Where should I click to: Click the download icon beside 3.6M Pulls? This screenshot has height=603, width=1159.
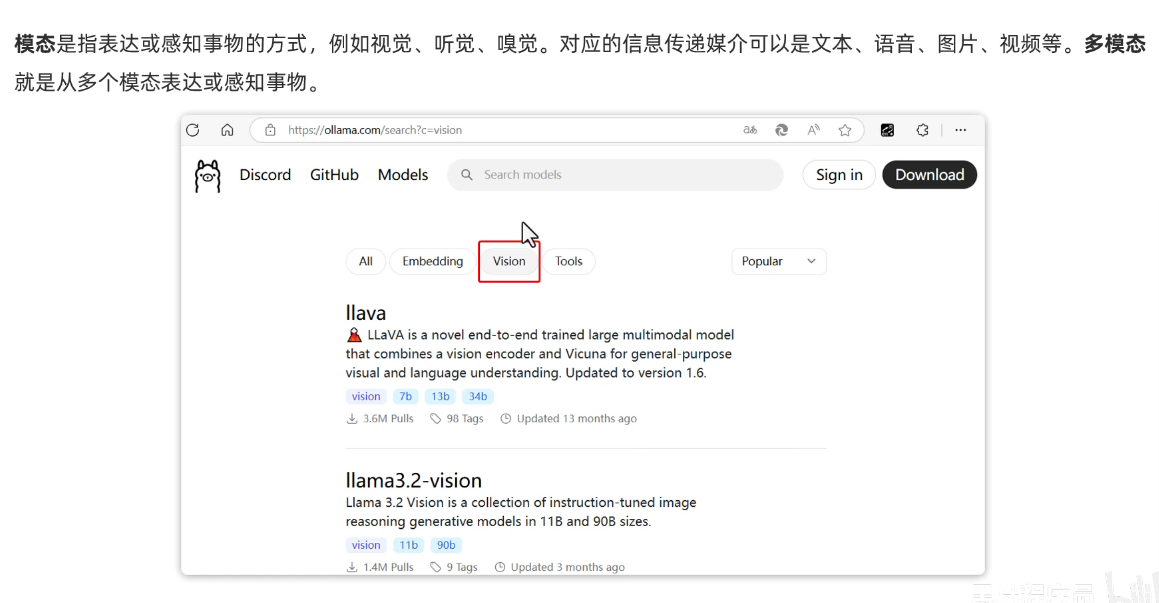pos(352,419)
